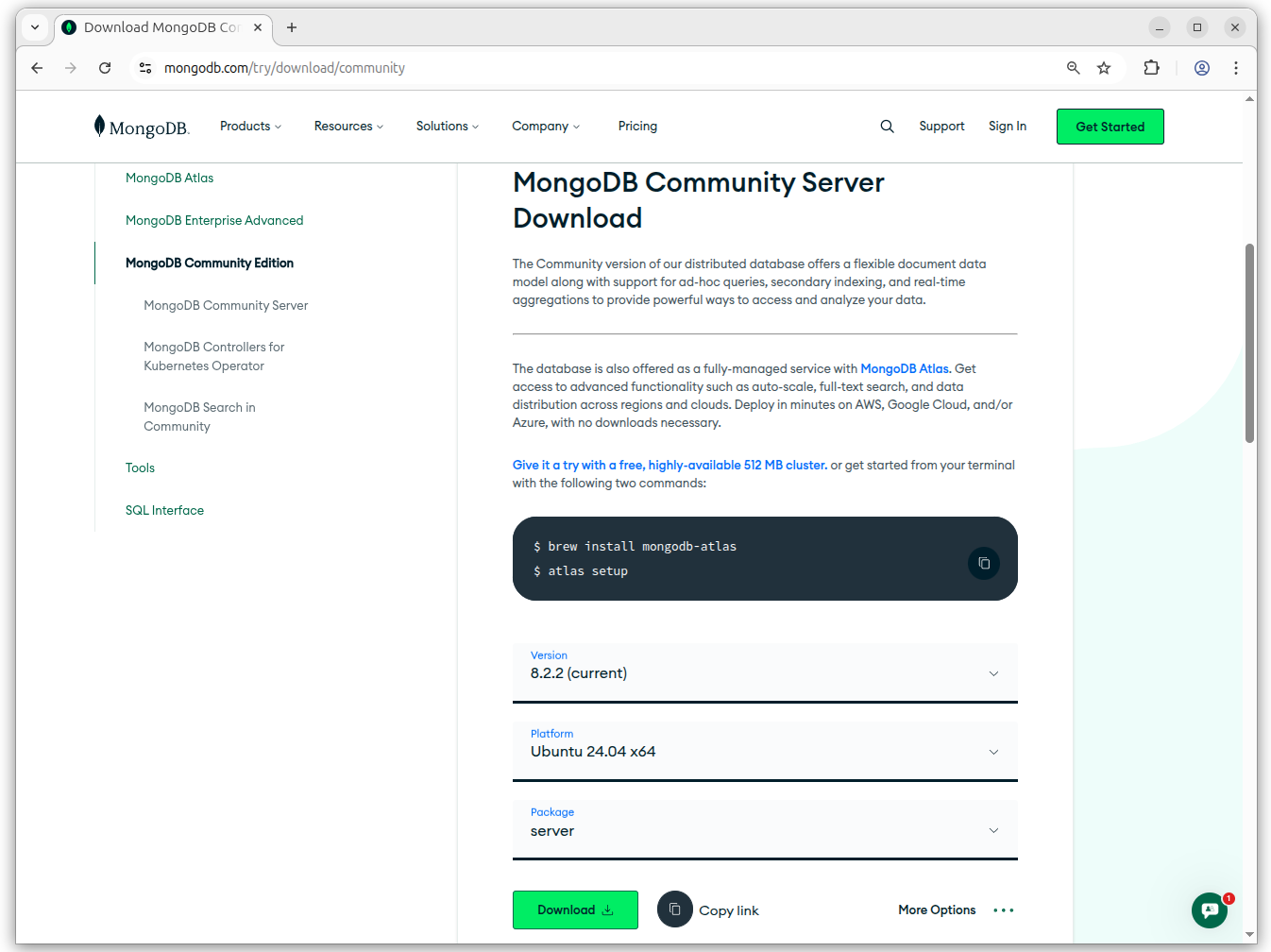Click the page vertical scrollbar thumb
Screen dimensions: 1271x952
click(x=1249, y=343)
